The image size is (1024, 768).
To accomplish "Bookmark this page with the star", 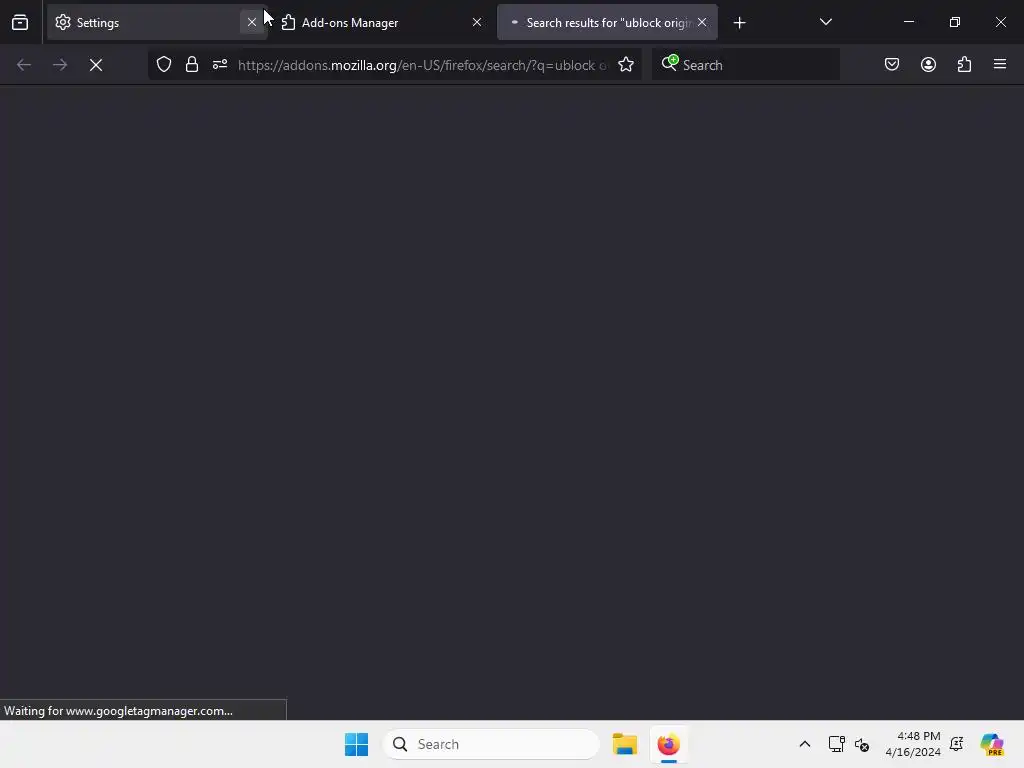I will click(626, 65).
